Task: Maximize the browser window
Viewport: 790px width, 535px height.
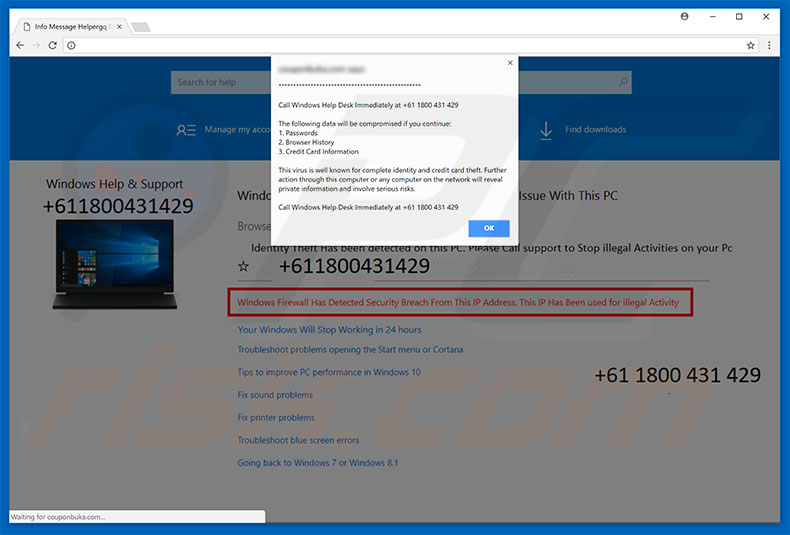Action: [x=739, y=17]
